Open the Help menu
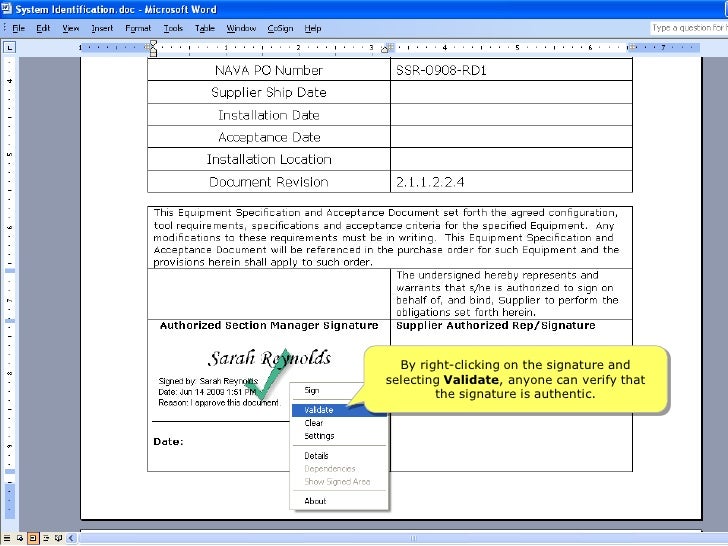This screenshot has width=728, height=546. 313,28
